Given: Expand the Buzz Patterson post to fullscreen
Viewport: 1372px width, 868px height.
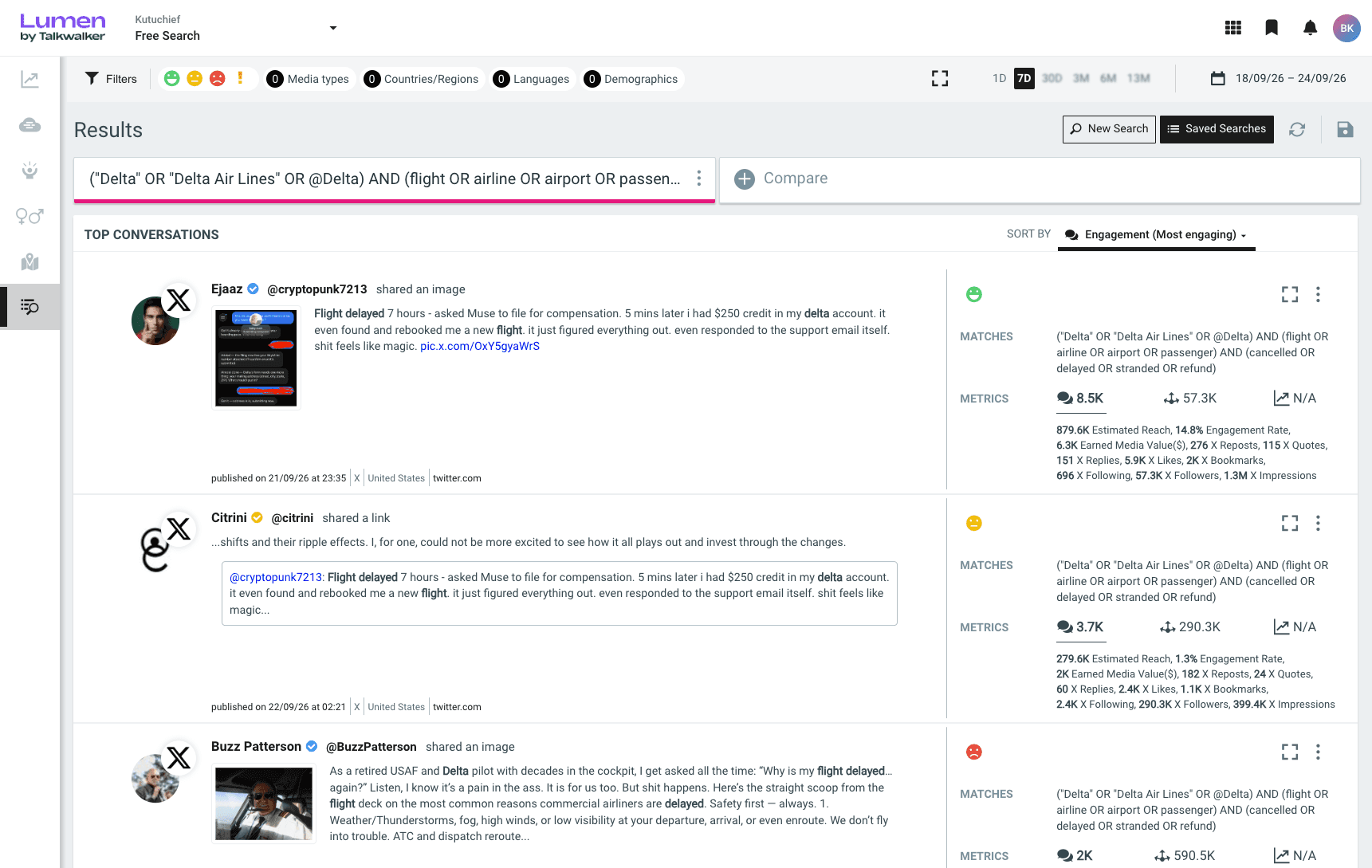Looking at the screenshot, I should (1290, 752).
